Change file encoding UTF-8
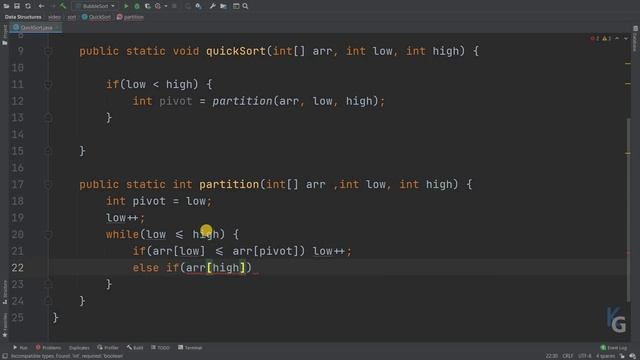This screenshot has height=360, width=640. (x=584, y=356)
